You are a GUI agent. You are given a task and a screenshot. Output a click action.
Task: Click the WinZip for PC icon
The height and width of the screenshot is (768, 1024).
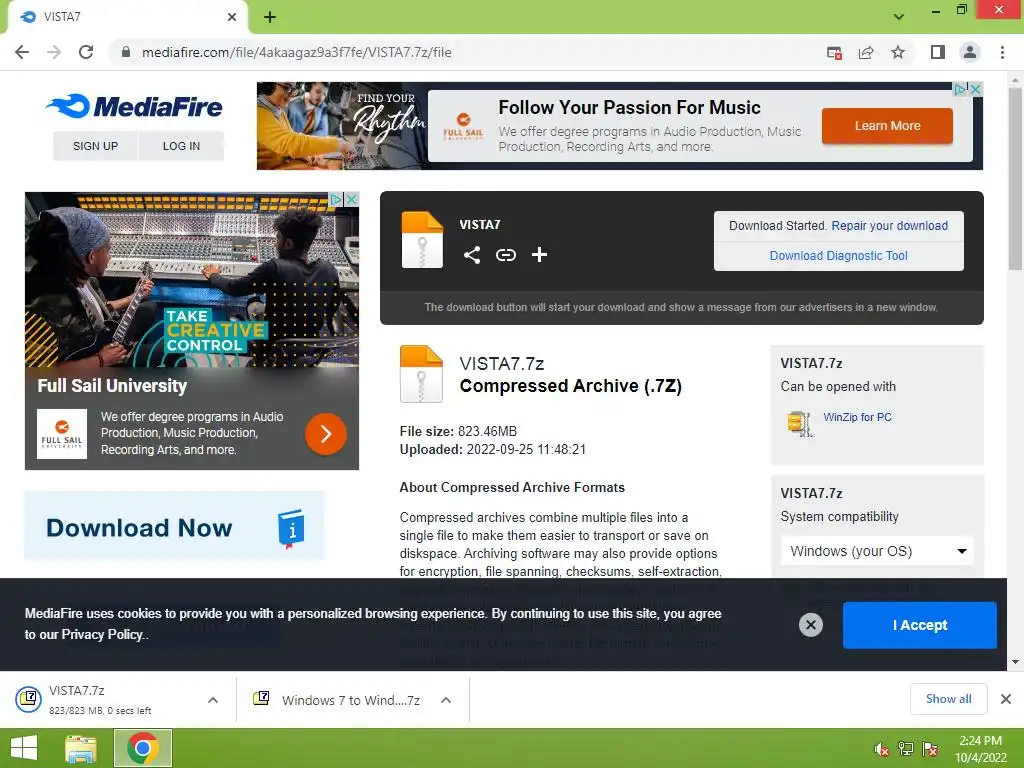799,423
